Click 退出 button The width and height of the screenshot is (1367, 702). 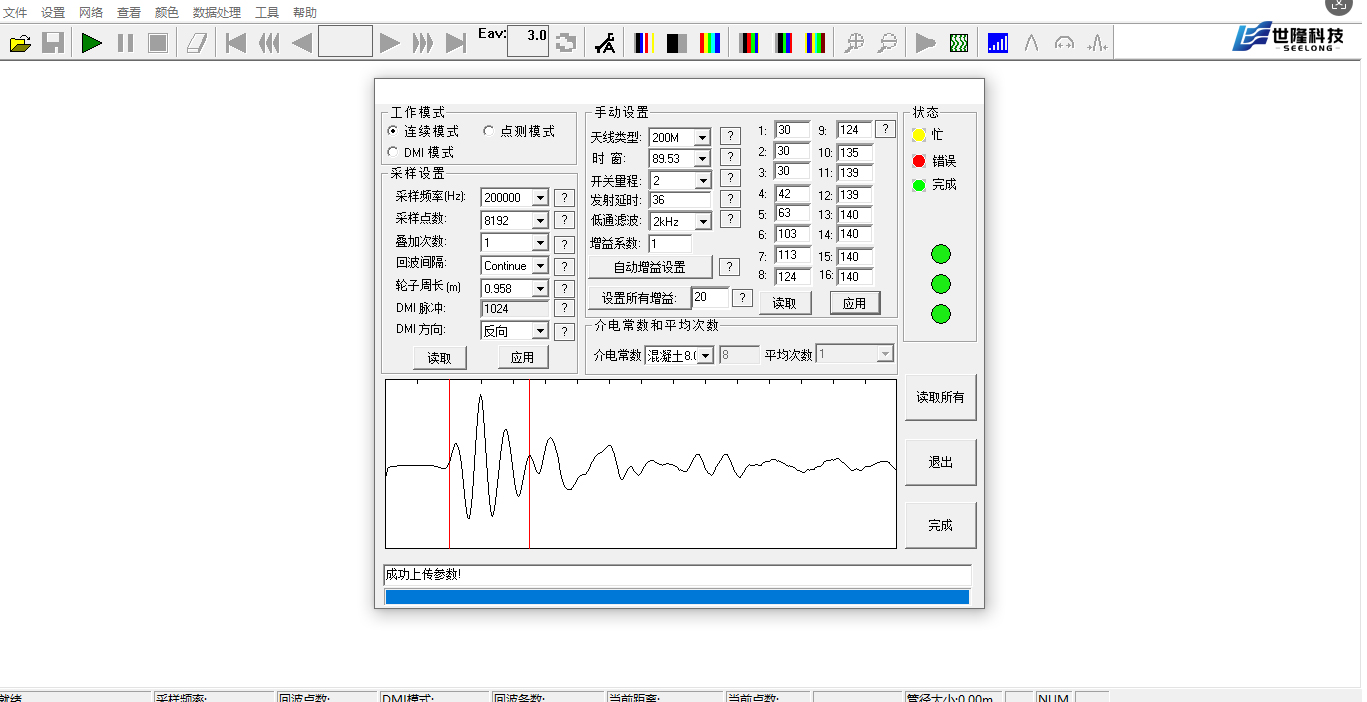coord(941,462)
